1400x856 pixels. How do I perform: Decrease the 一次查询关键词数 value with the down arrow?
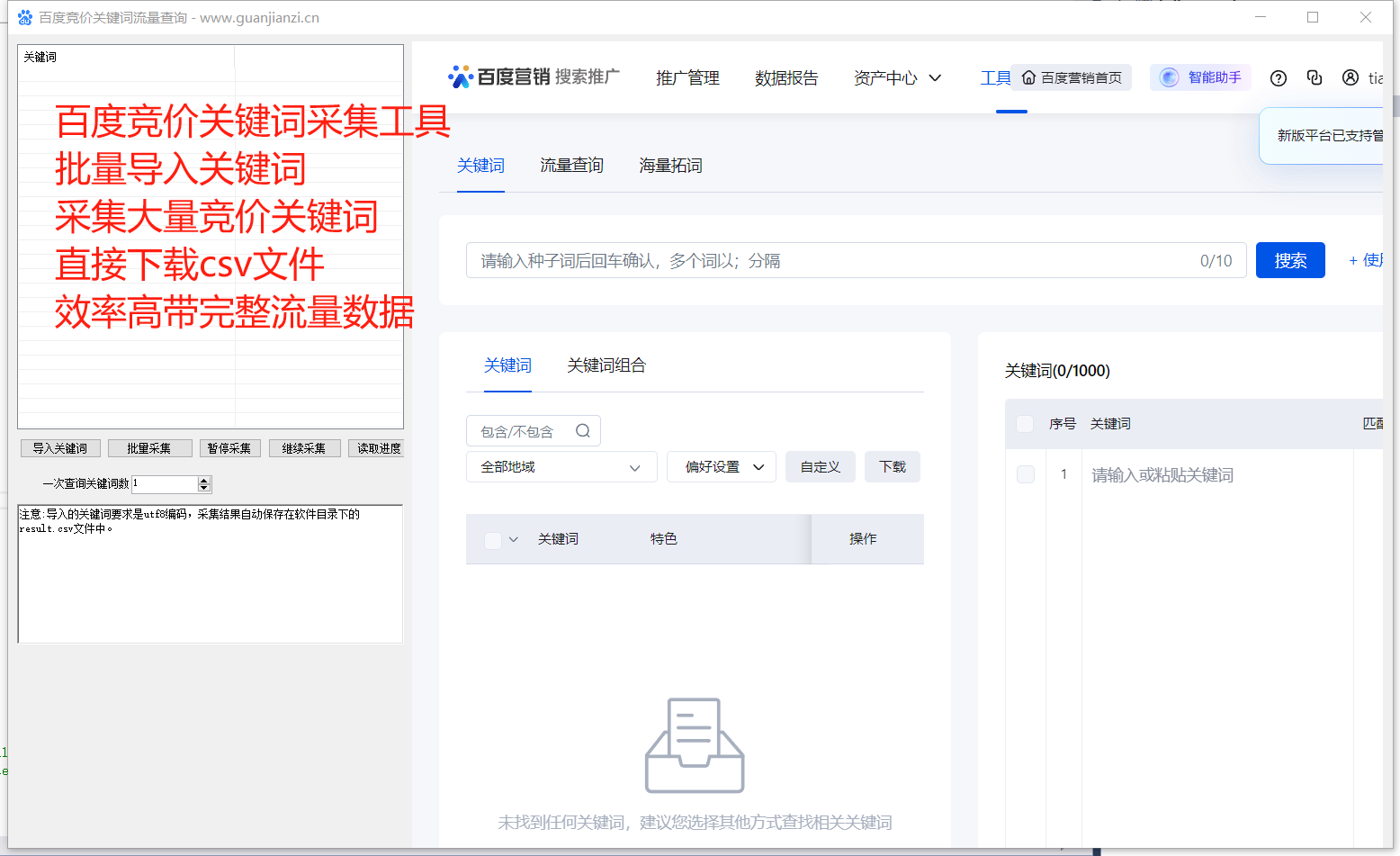pyautogui.click(x=204, y=488)
